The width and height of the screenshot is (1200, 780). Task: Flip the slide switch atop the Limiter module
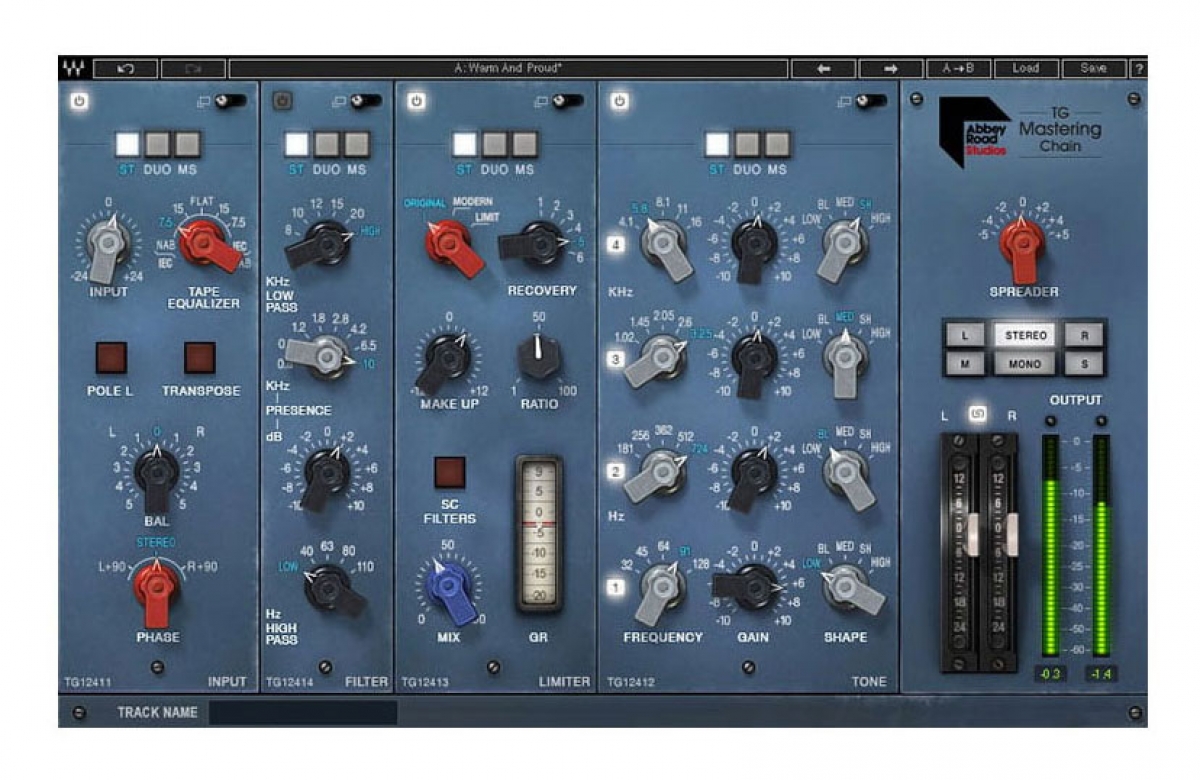567,101
